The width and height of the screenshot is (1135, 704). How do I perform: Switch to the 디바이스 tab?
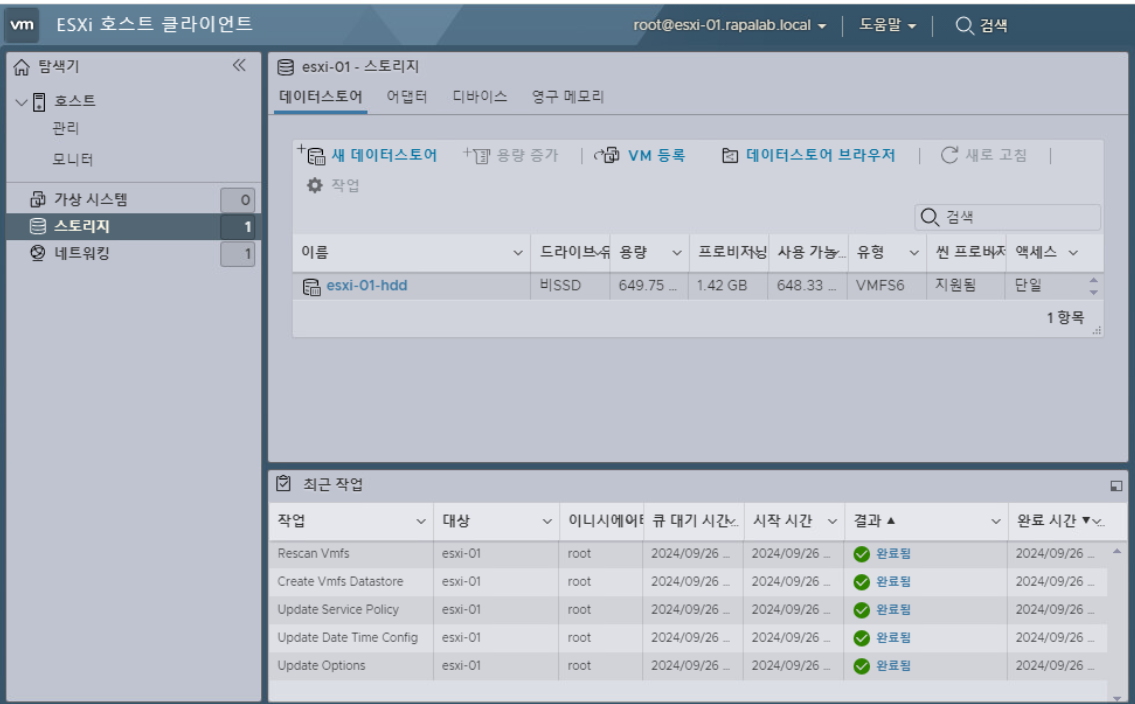click(480, 97)
